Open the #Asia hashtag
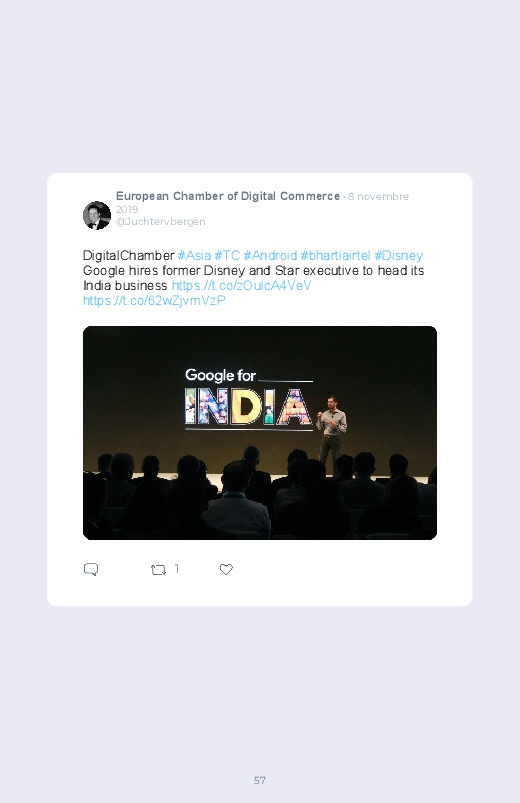The image size is (520, 803). click(x=194, y=256)
